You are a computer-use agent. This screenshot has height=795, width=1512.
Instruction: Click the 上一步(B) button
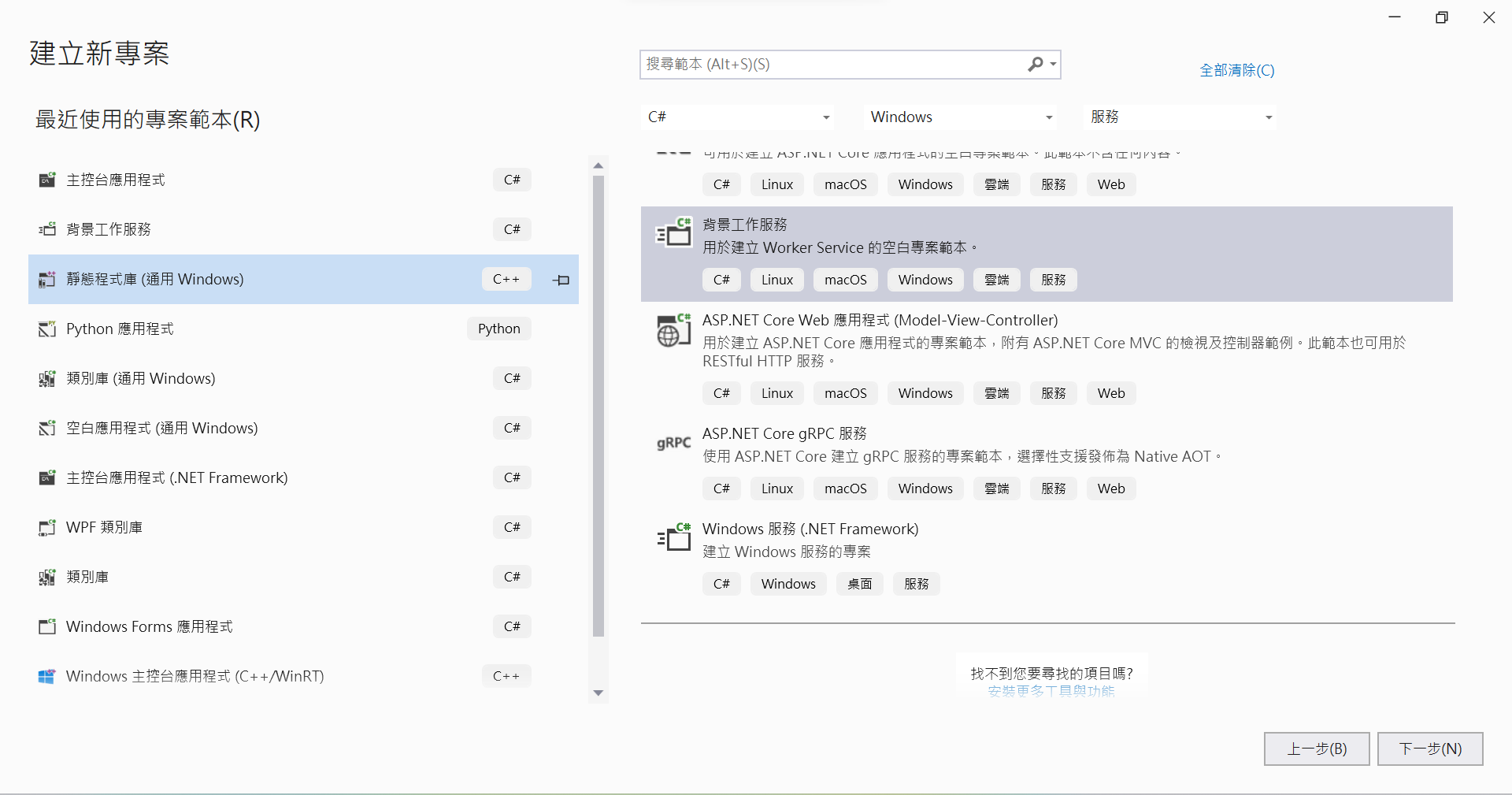click(1317, 749)
